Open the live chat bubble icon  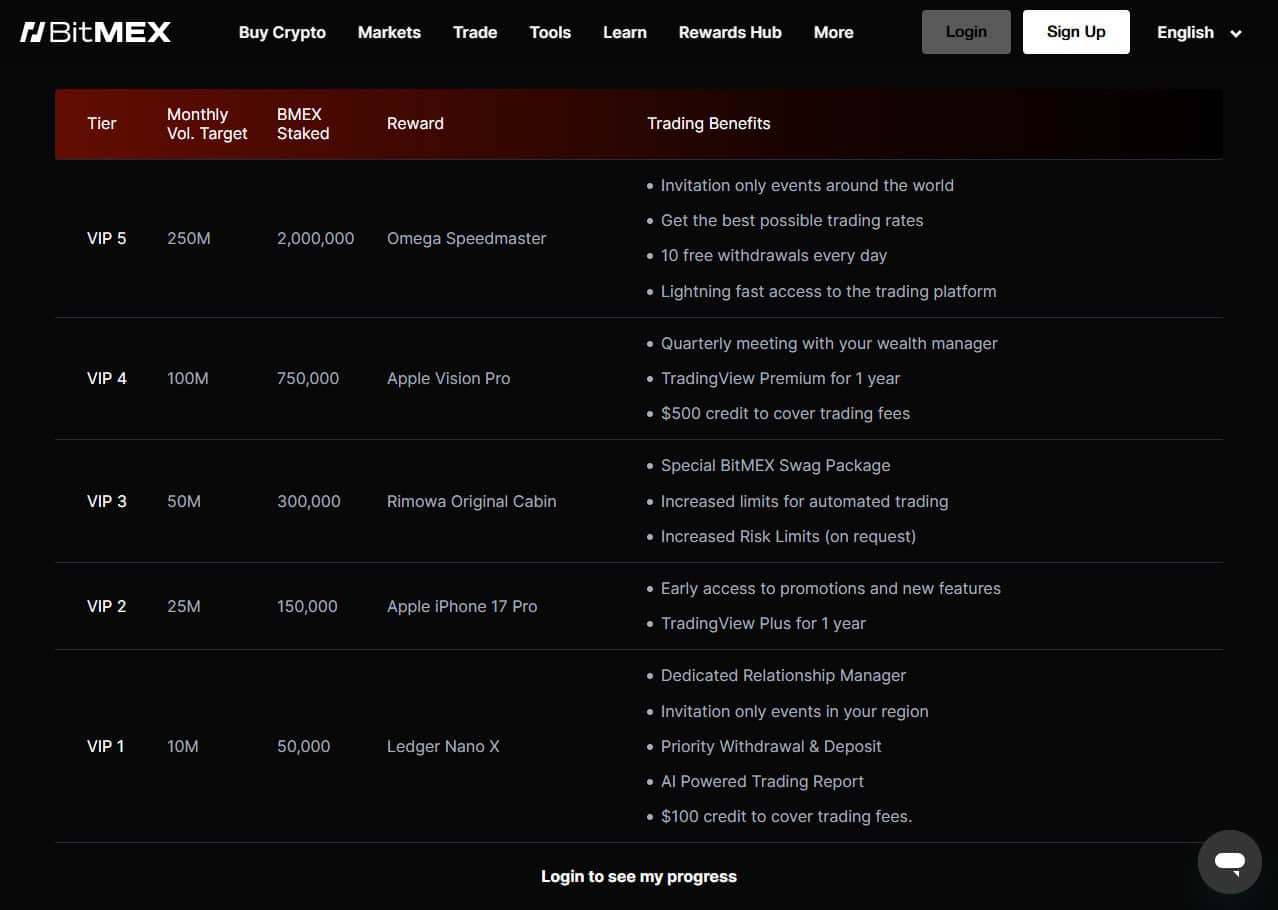click(x=1229, y=861)
